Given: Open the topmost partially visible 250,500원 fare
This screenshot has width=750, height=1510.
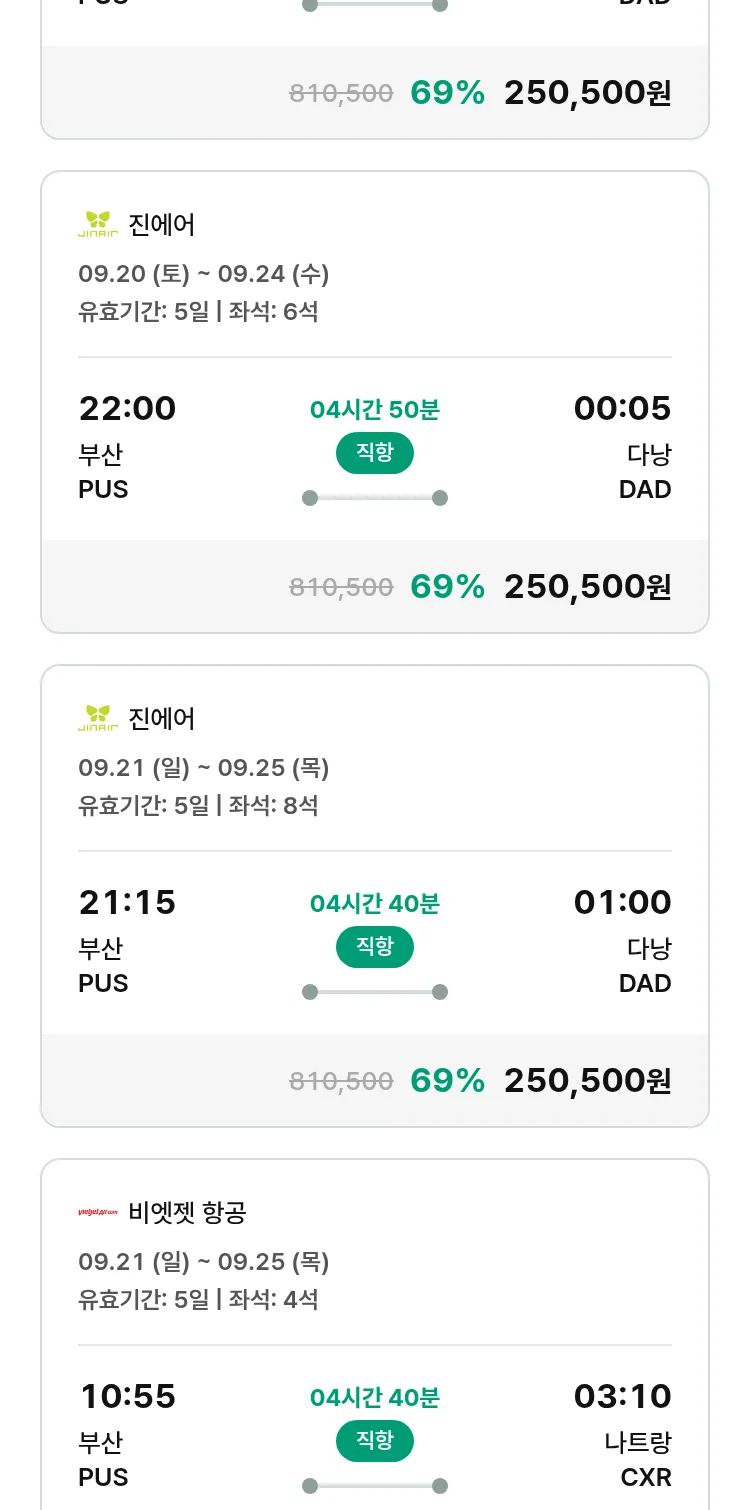Looking at the screenshot, I should [587, 93].
